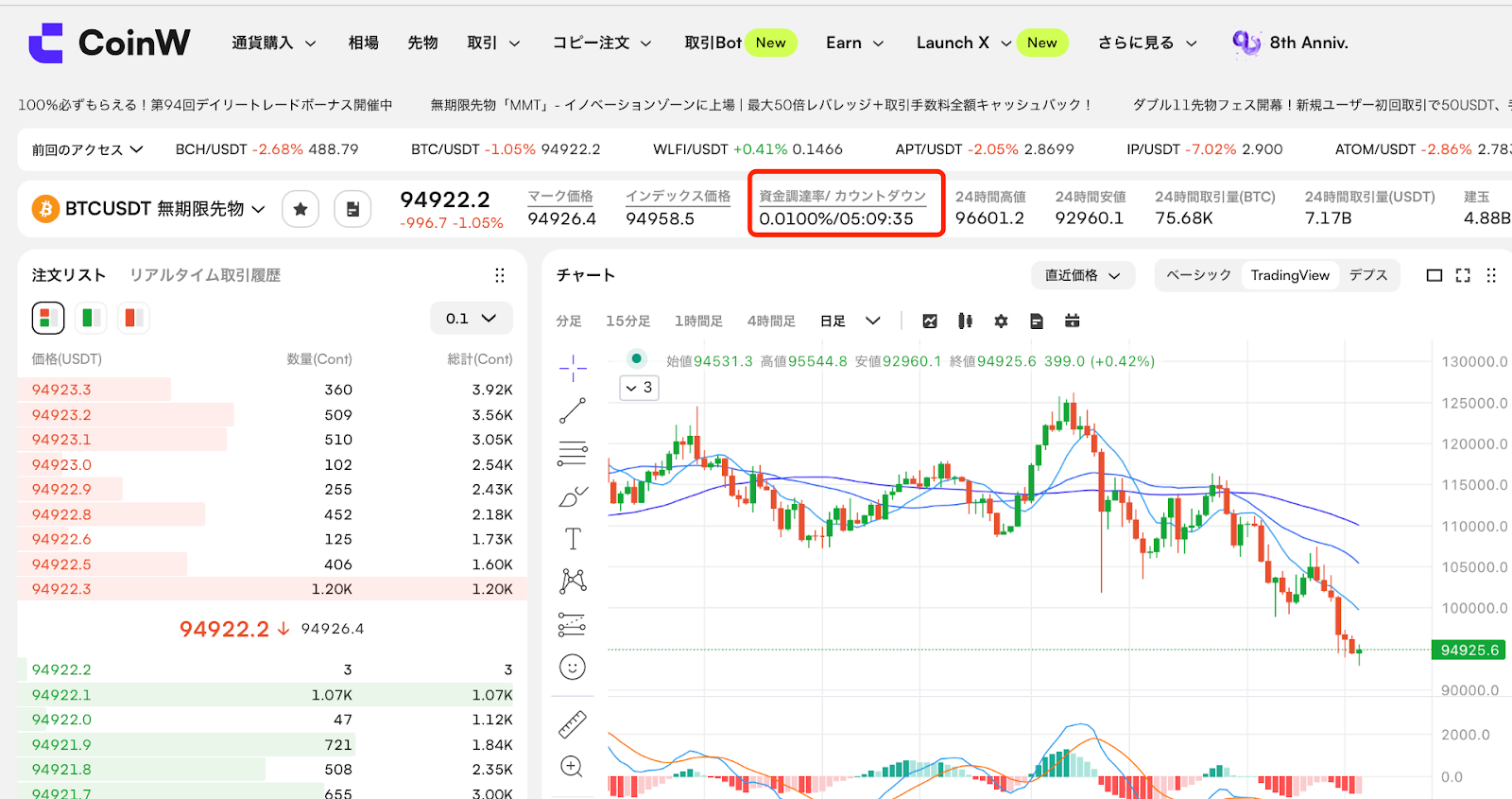
Task: Open the WLFI/USDT ticker link
Action: [747, 149]
